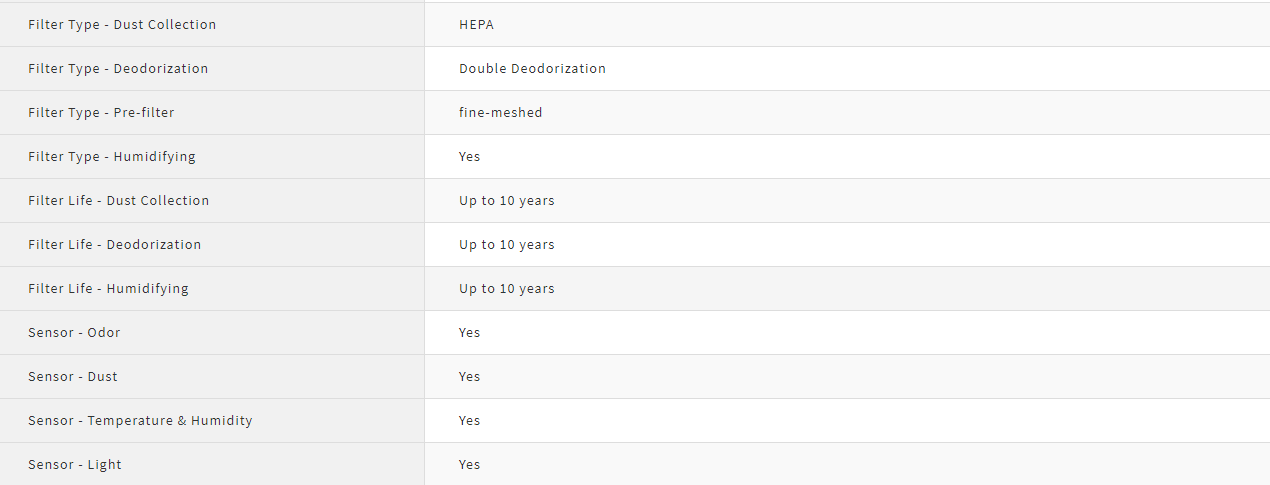Screen dimensions: 1270x485
Task: Click 'Up to 10 years' for Humidifying life
Action: [x=507, y=289]
